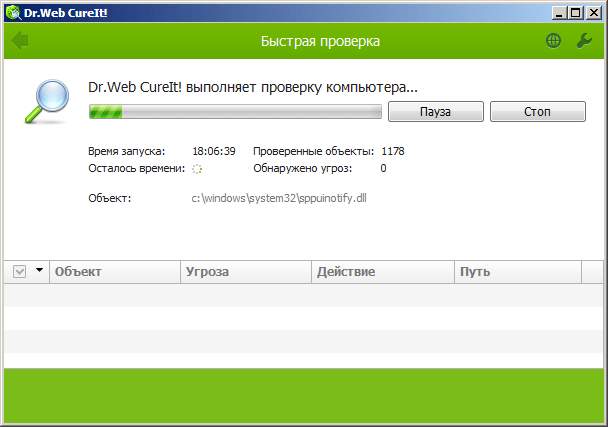The width and height of the screenshot is (608, 427).
Task: Close the Dr.Web CureIt! window
Action: point(594,13)
